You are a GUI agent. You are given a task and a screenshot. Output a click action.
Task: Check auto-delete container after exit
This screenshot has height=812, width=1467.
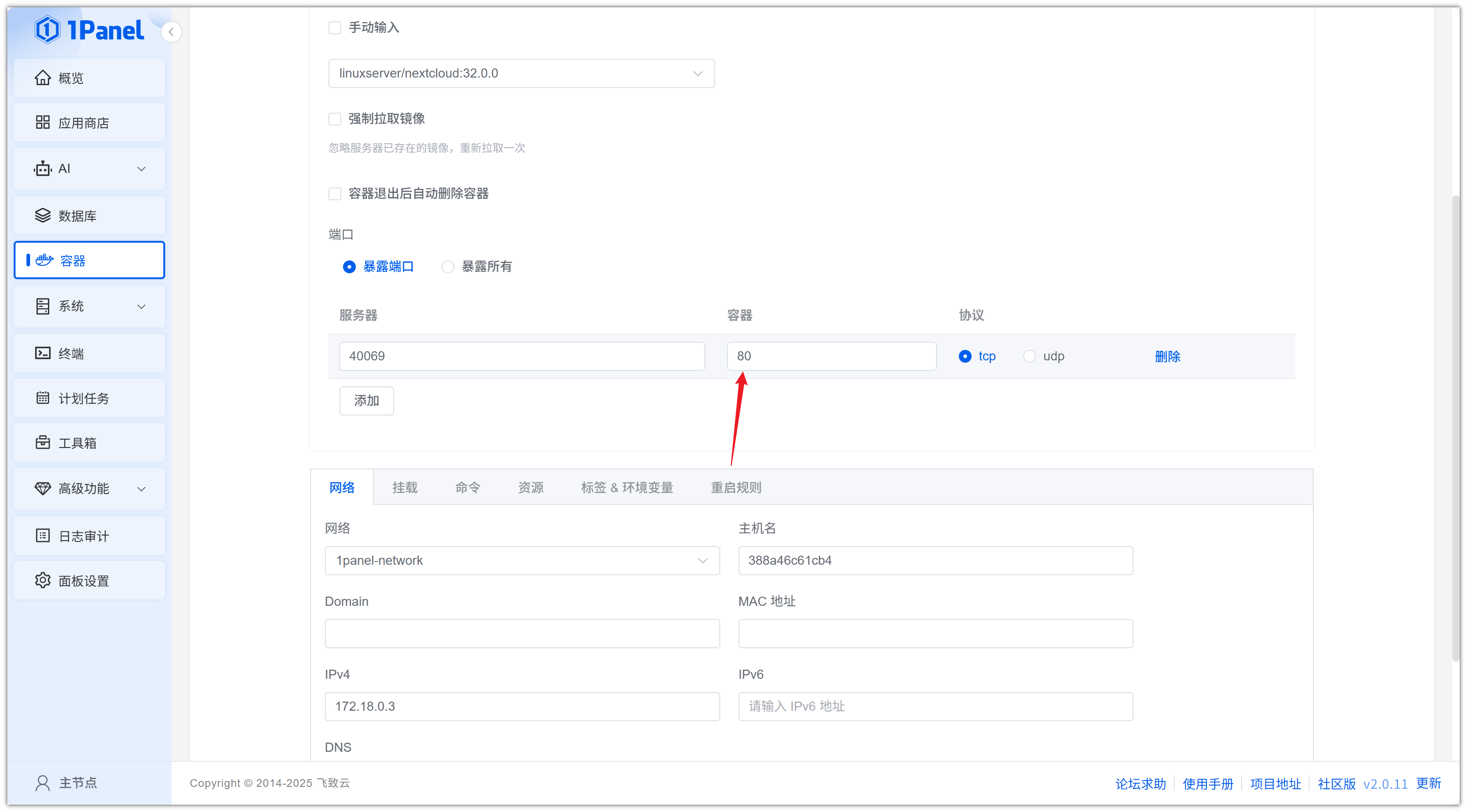(335, 193)
